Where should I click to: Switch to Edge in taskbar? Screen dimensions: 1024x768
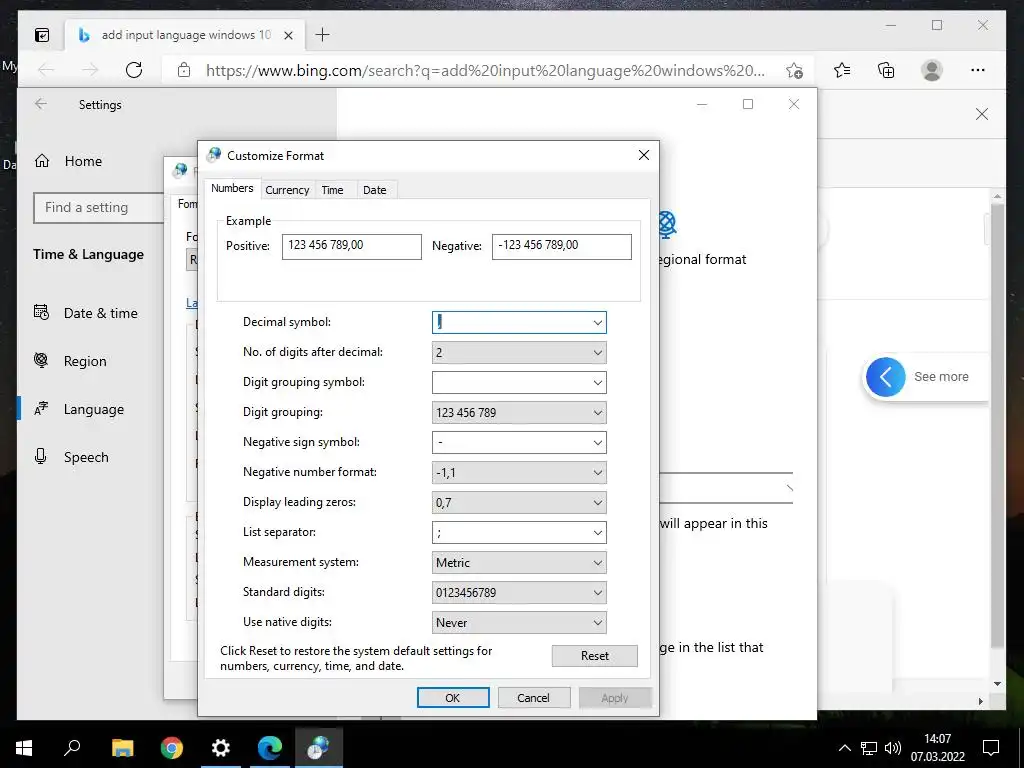point(270,748)
